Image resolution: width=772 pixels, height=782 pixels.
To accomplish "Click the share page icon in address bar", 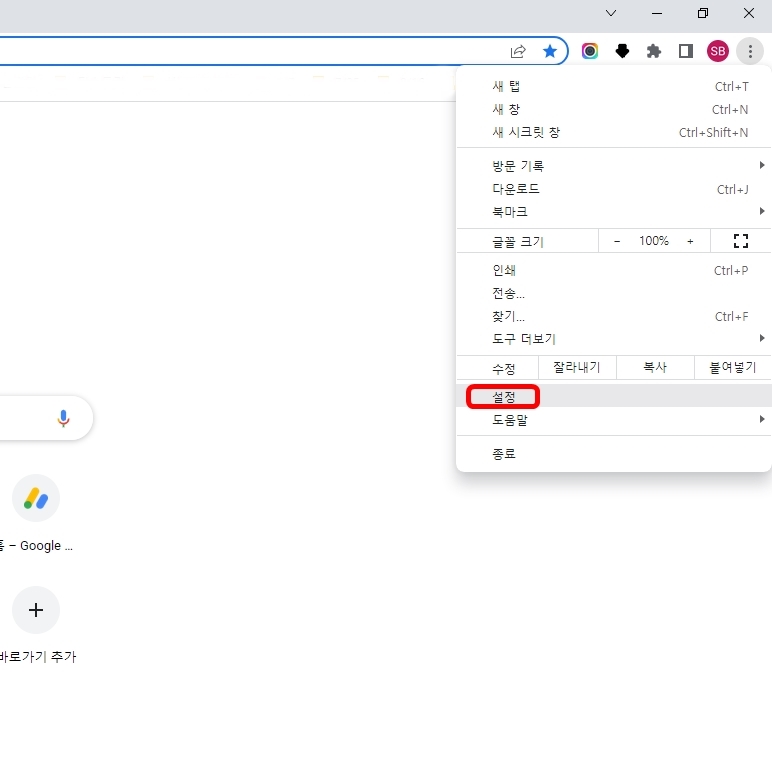I will (x=518, y=51).
